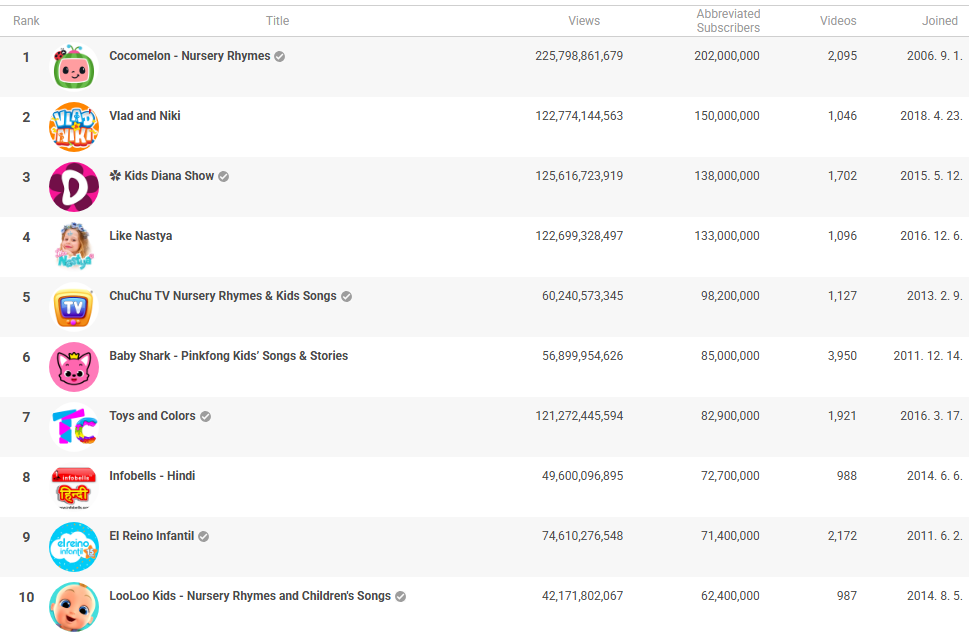
Task: Open the El Reino Infantil logo
Action: click(74, 546)
